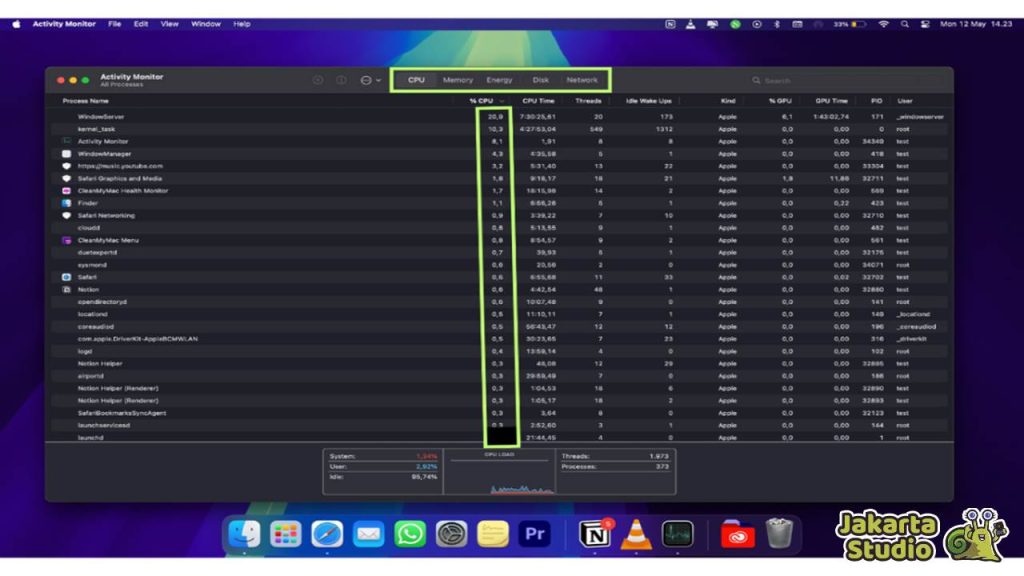1024x576 pixels.
Task: Open System Settings from the Dock
Action: 451,534
